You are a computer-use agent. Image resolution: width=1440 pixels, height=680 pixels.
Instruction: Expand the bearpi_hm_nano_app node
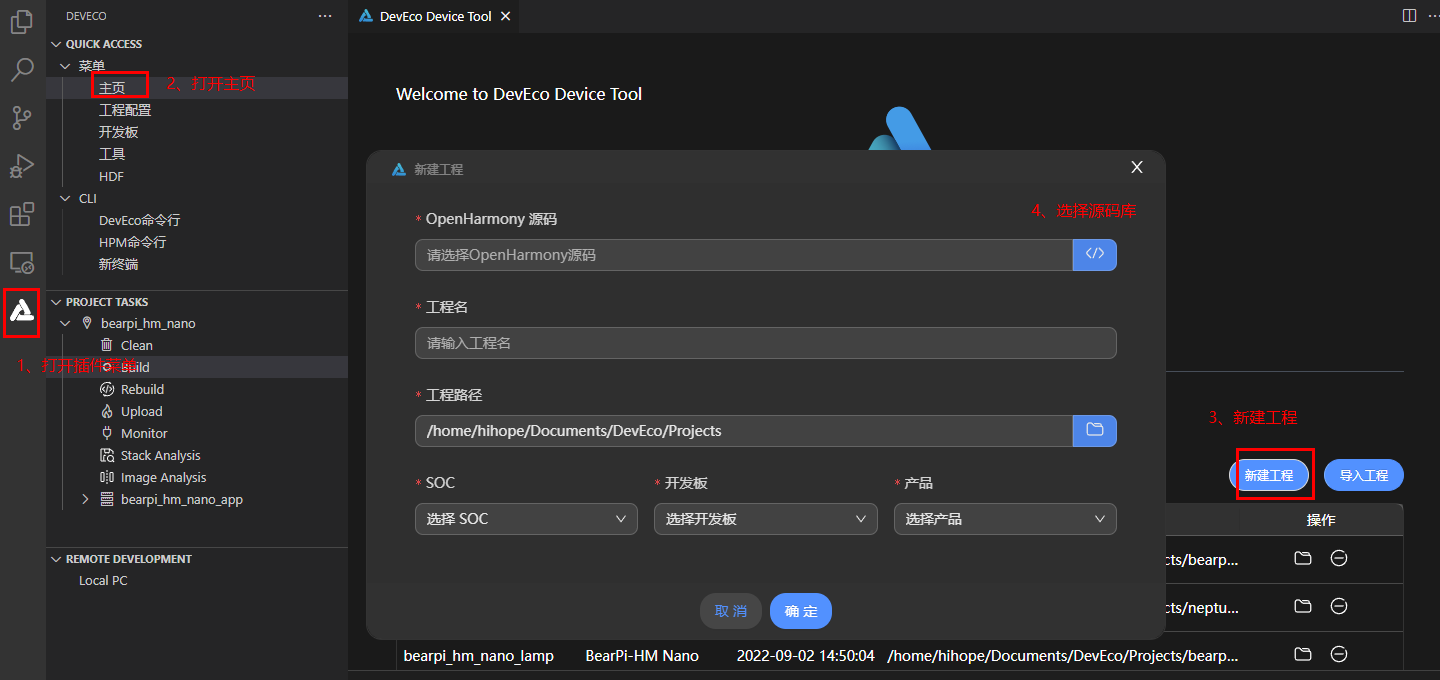(x=86, y=499)
